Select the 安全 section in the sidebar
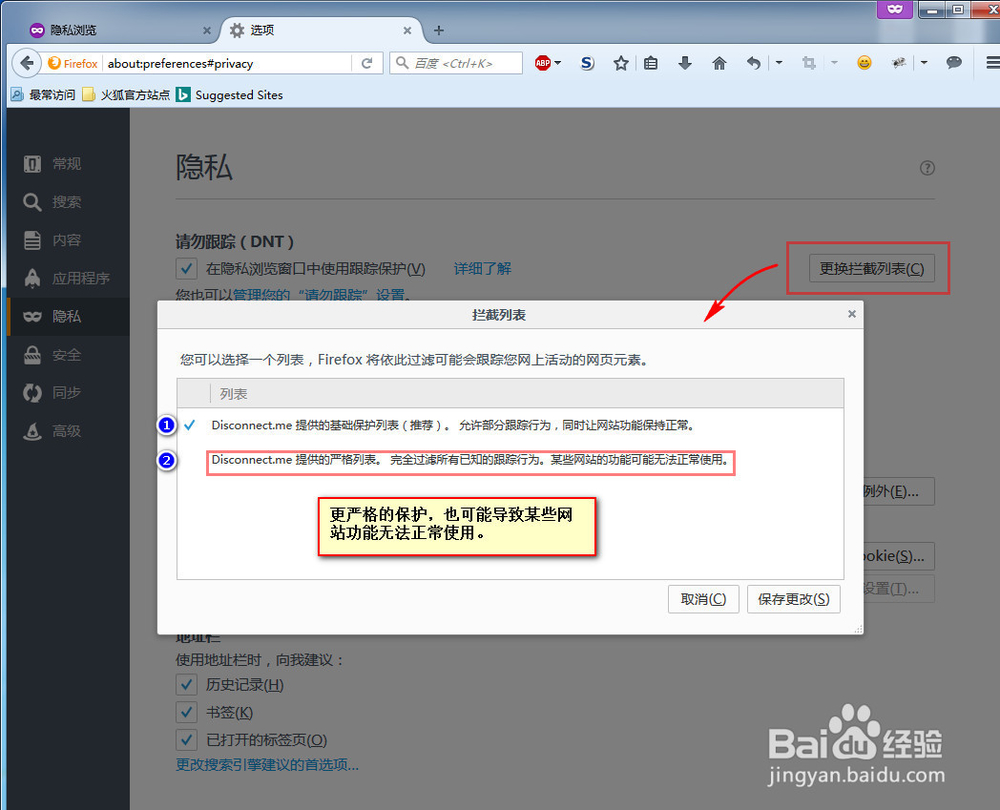The image size is (1000, 810). point(67,355)
